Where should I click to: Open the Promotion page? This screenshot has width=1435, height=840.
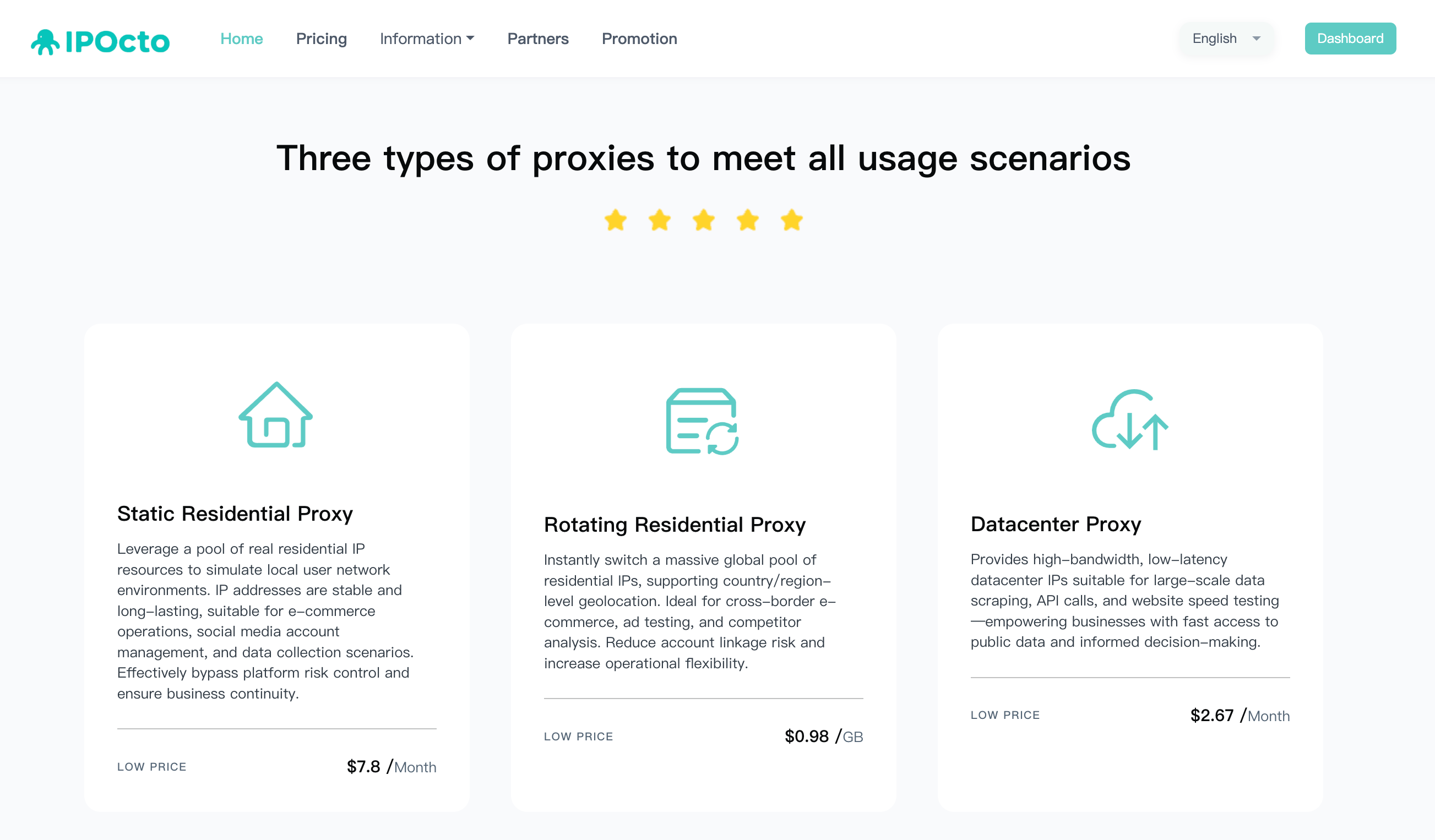click(639, 39)
